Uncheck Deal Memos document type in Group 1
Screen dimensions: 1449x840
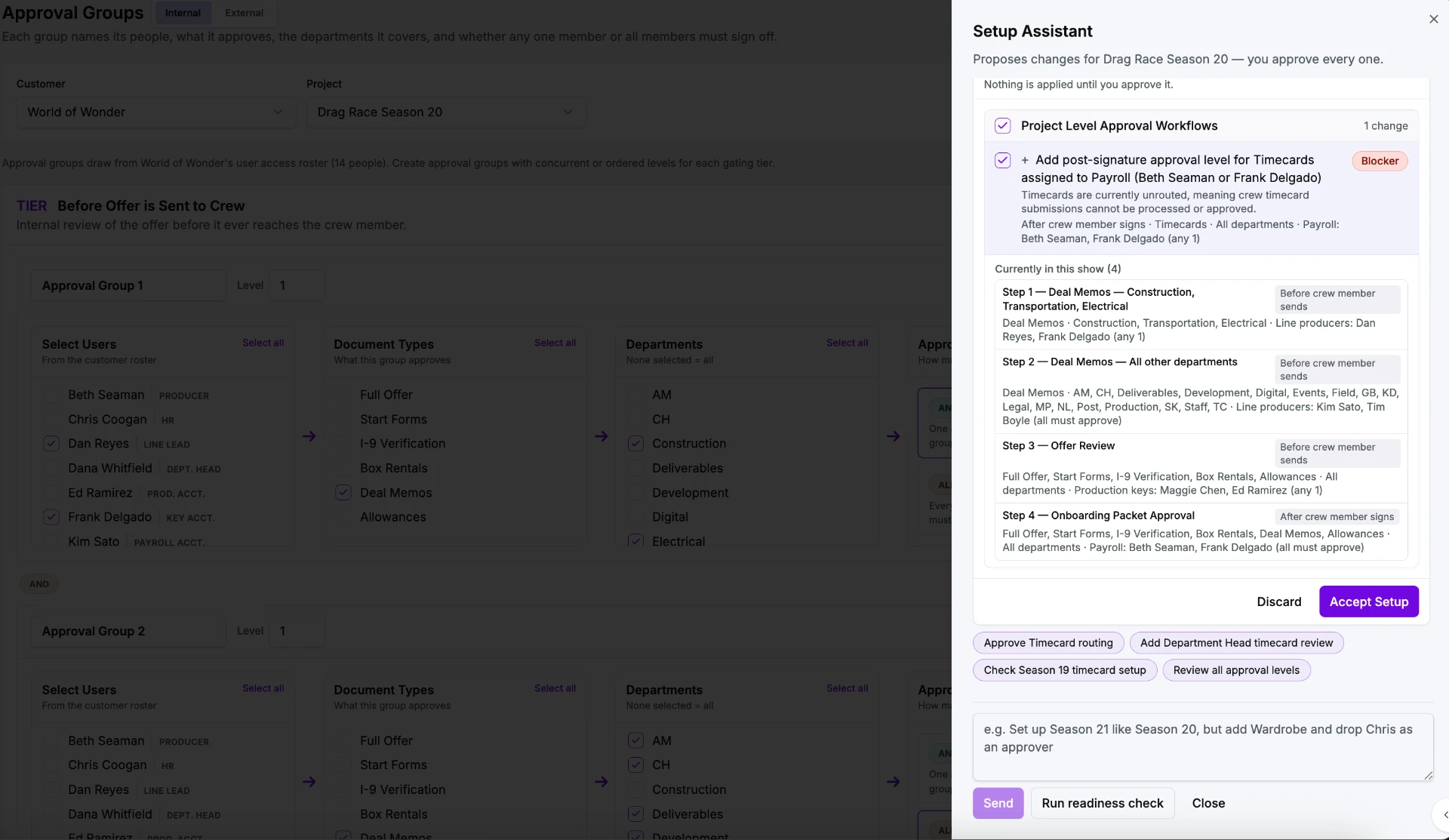click(x=343, y=493)
